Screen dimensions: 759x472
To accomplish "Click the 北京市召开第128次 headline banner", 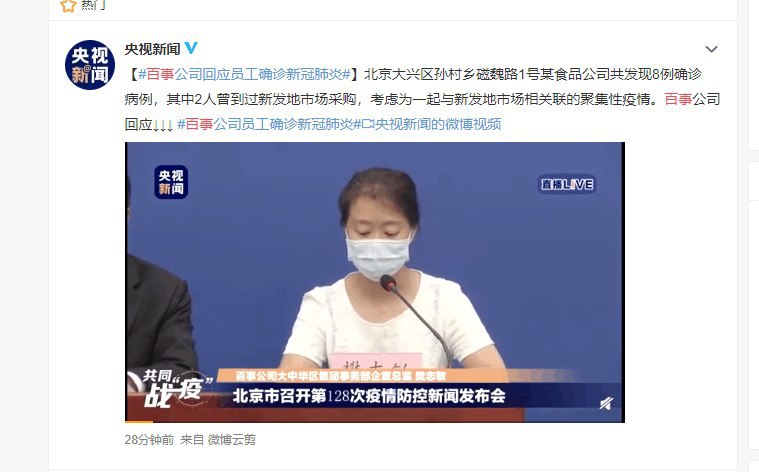I will click(x=369, y=396).
